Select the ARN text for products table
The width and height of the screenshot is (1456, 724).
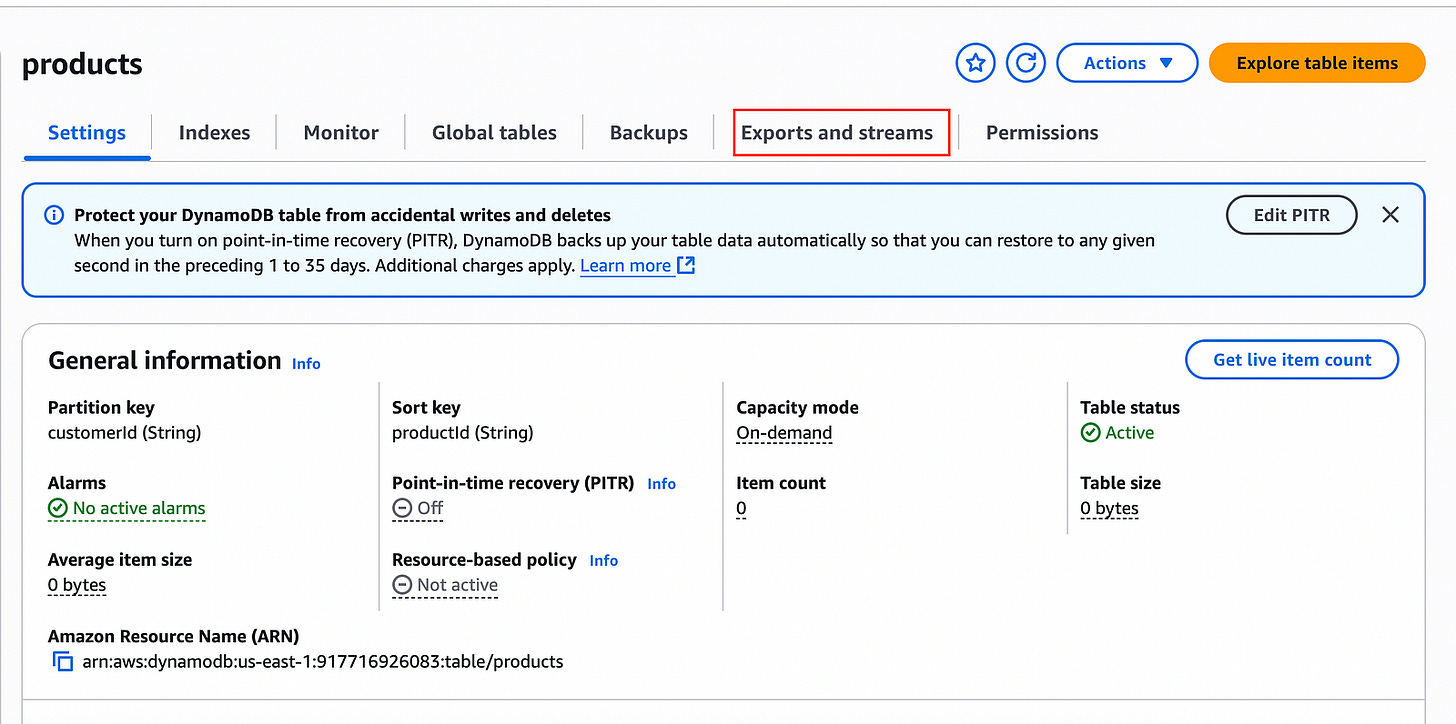322,662
